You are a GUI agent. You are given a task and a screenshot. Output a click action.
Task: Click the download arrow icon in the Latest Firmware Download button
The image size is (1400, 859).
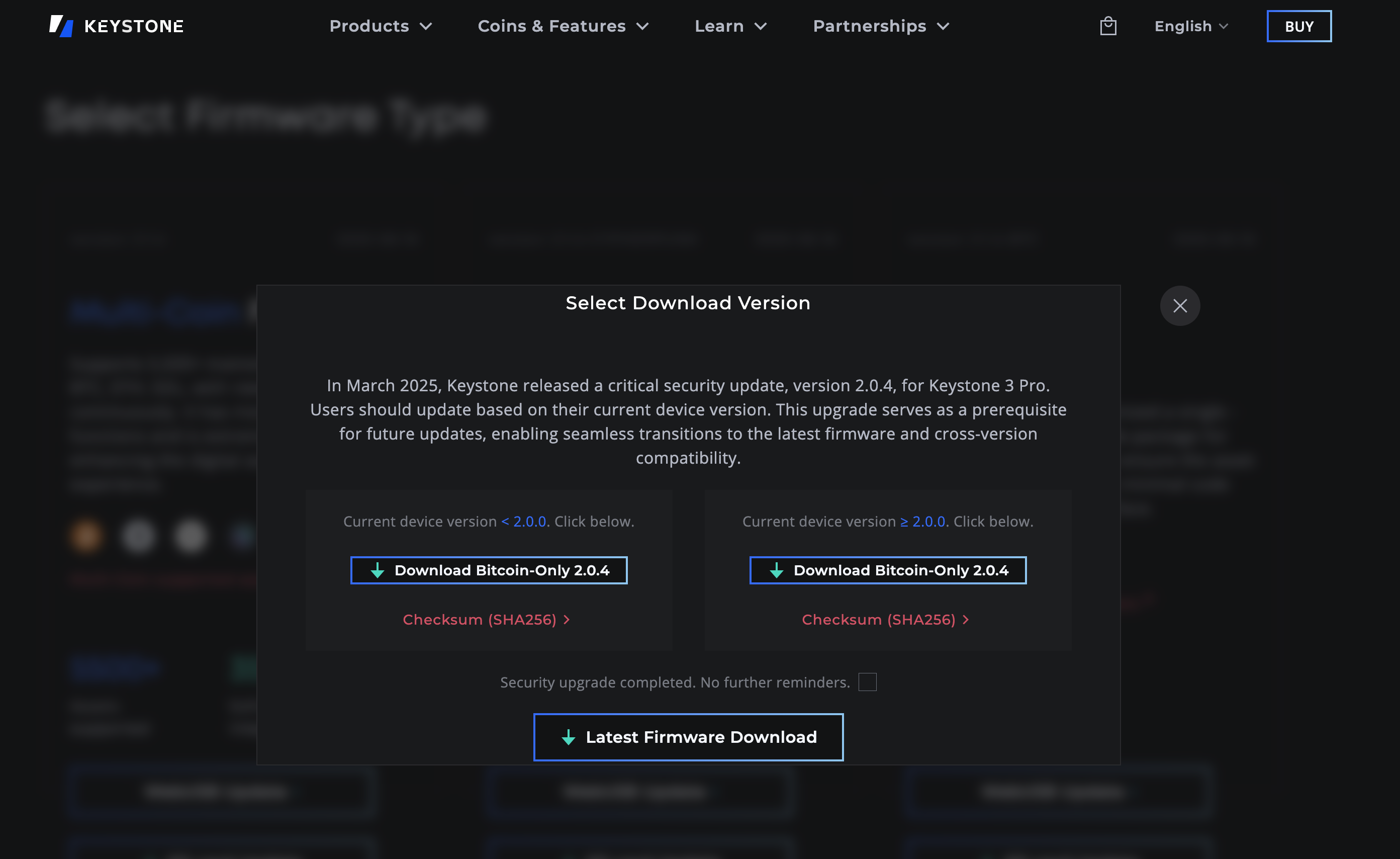pos(568,737)
